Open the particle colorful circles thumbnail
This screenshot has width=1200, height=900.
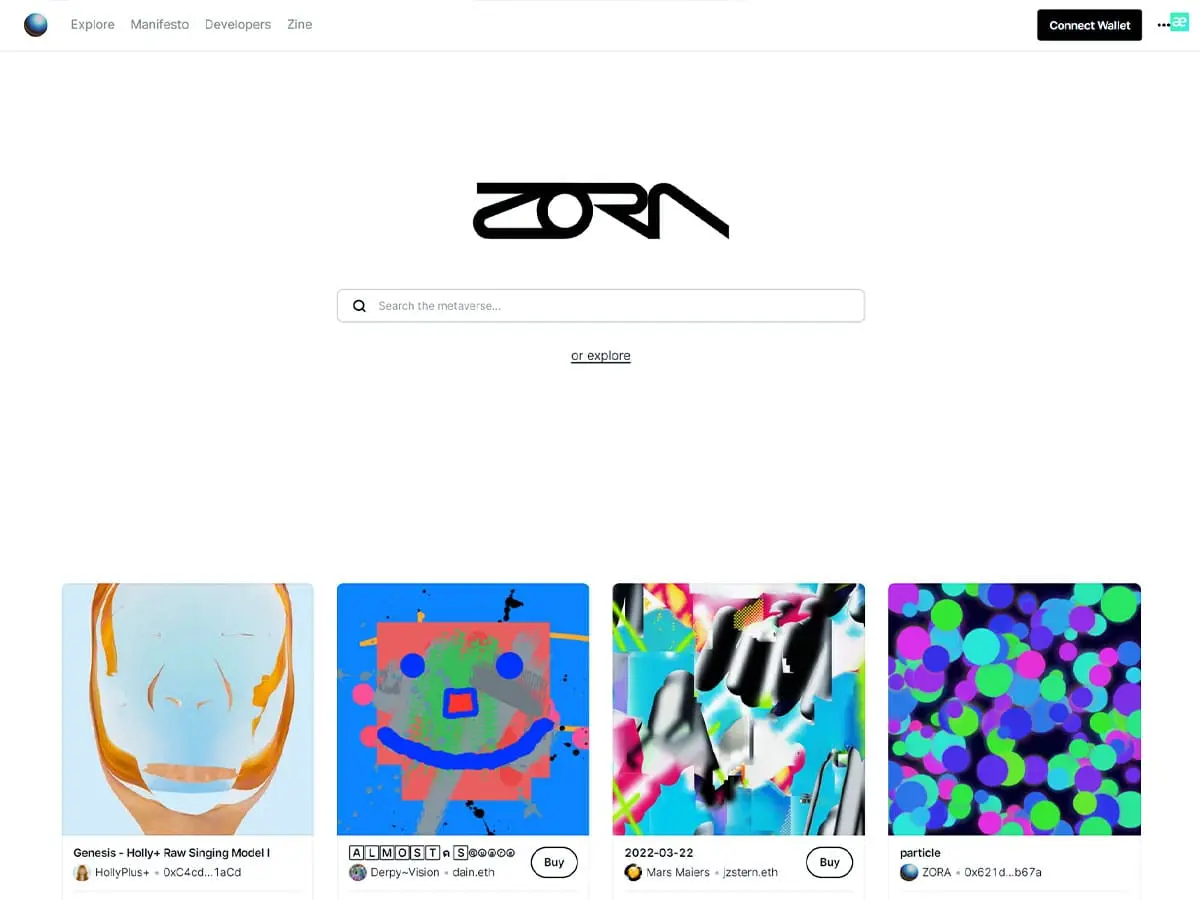click(x=1014, y=709)
